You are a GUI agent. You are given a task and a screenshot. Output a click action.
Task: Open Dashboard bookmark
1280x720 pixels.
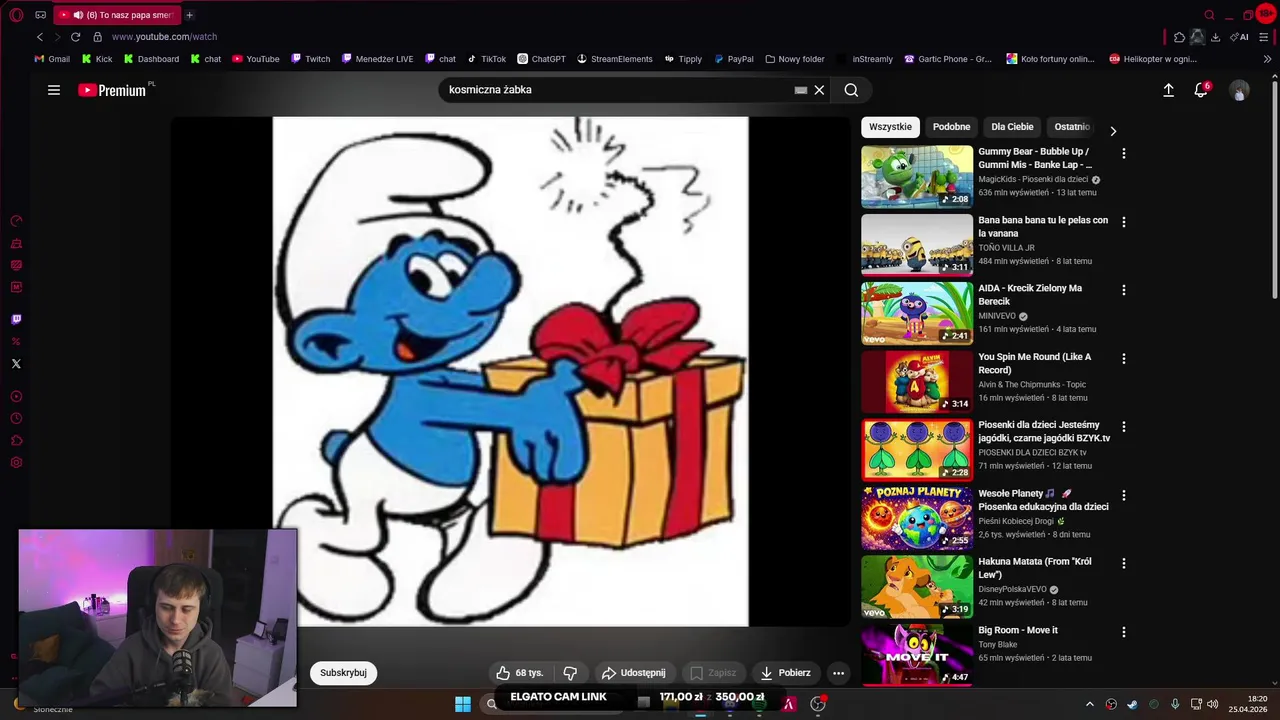point(151,59)
